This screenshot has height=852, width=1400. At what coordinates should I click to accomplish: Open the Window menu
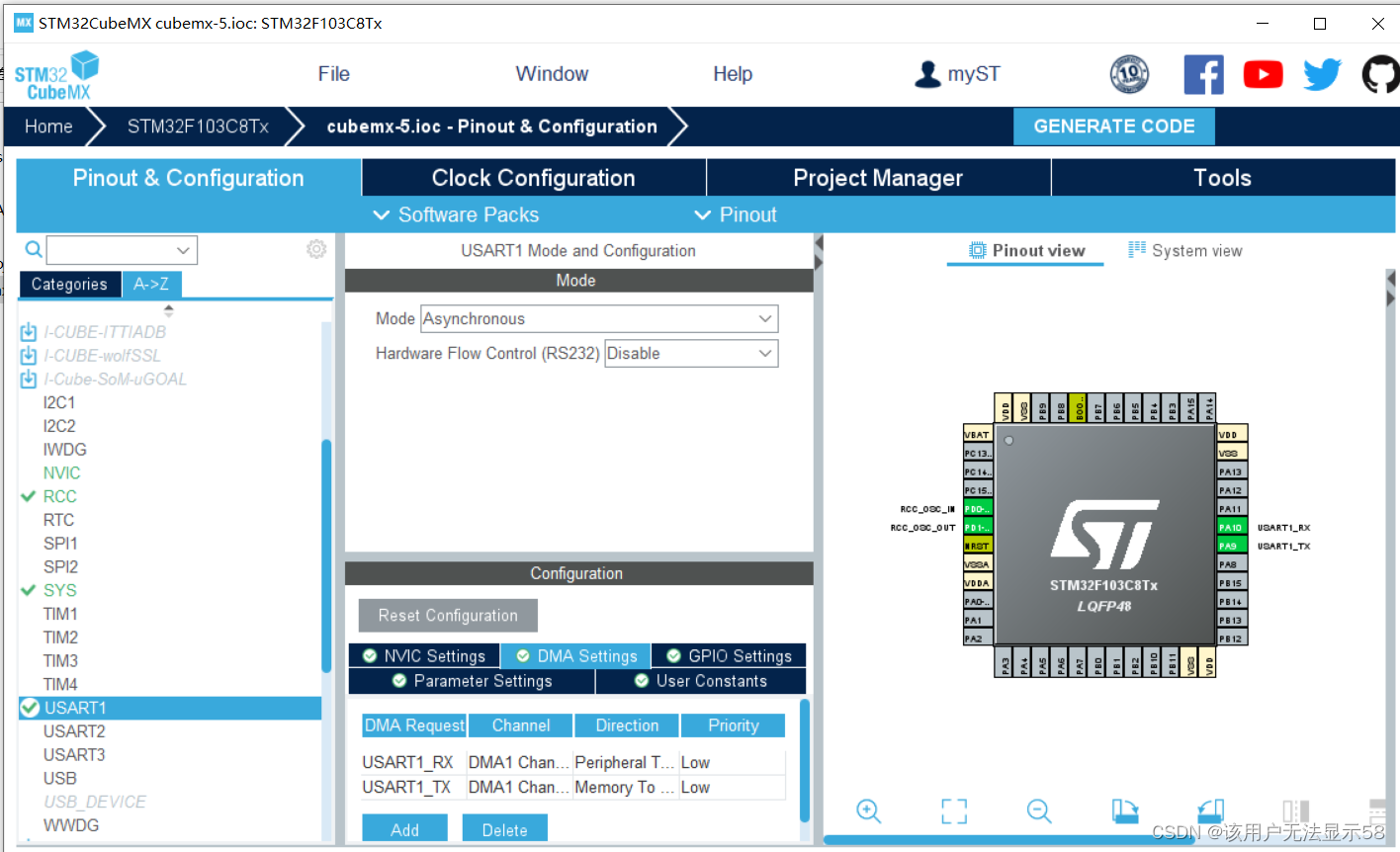(552, 74)
